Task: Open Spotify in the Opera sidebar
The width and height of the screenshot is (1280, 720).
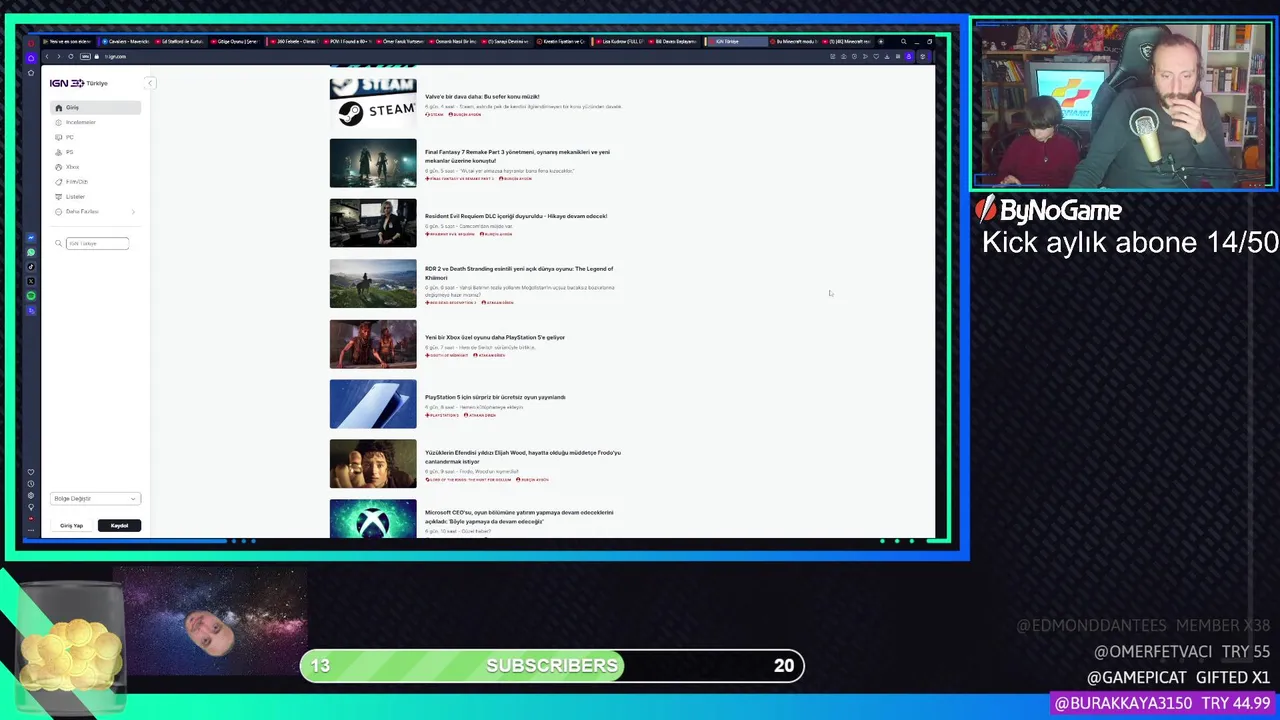Action: coord(31,296)
